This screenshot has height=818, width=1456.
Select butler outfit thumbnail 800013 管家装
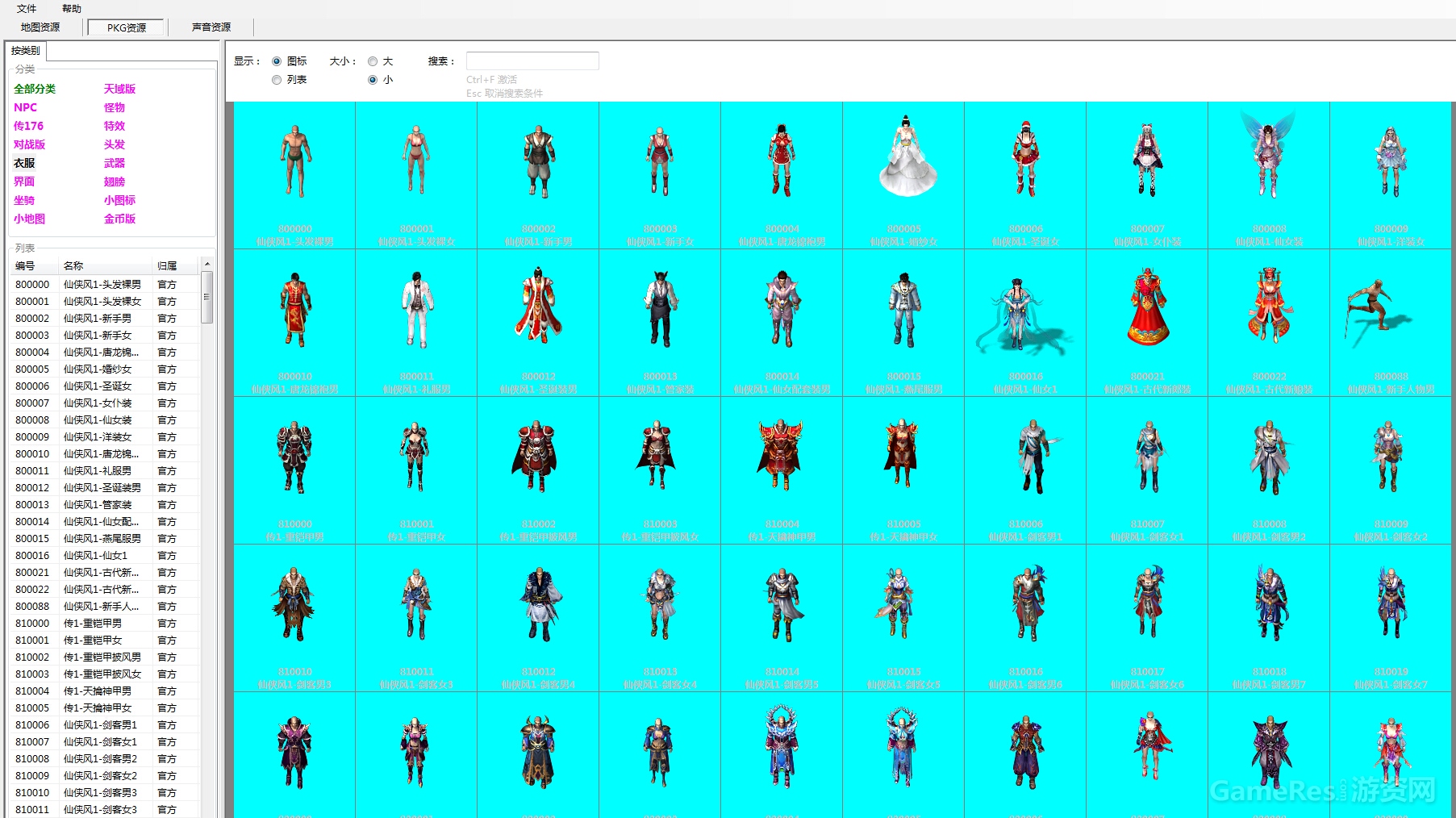point(660,323)
